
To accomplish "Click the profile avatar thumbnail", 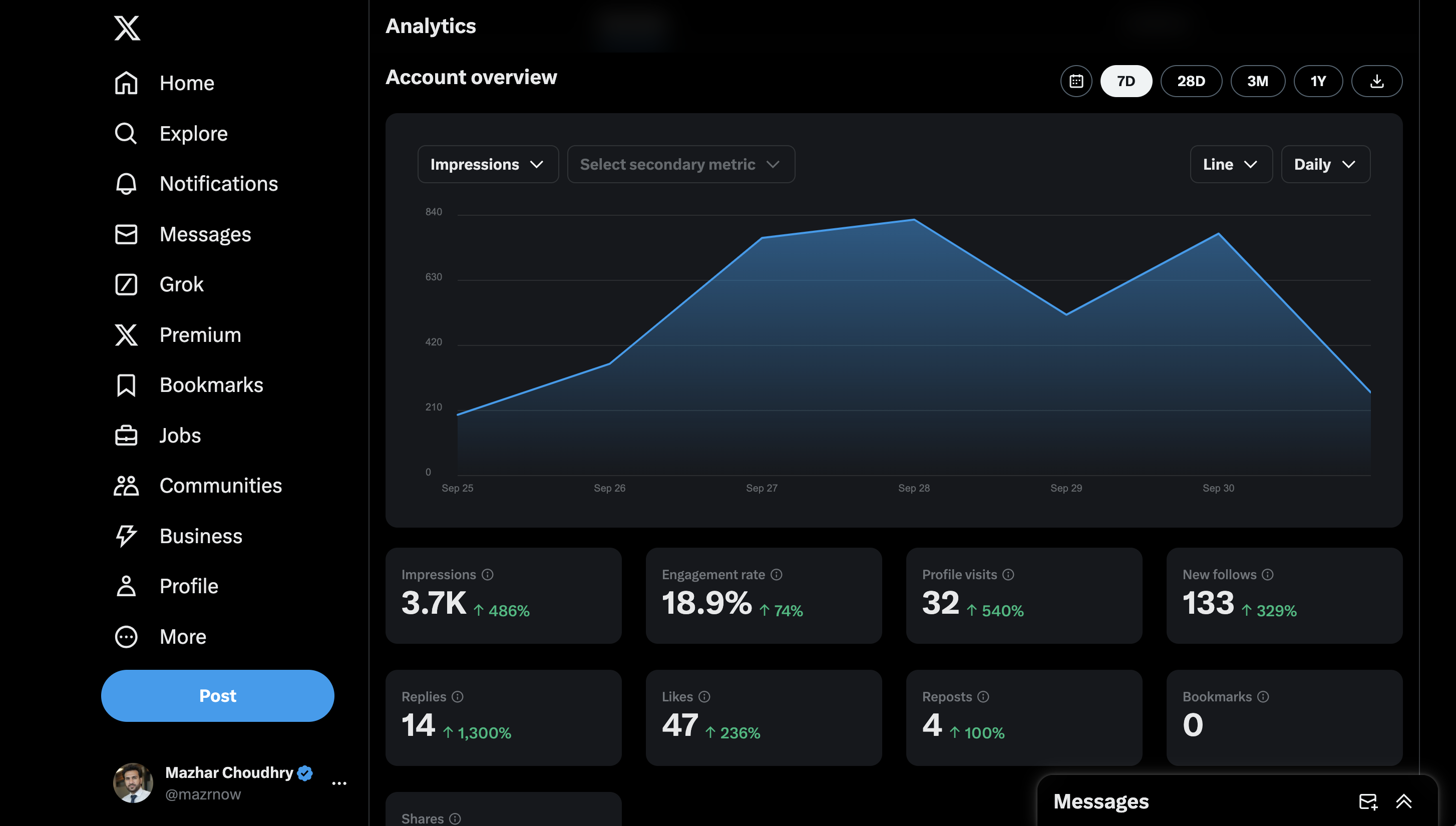I will [x=133, y=783].
